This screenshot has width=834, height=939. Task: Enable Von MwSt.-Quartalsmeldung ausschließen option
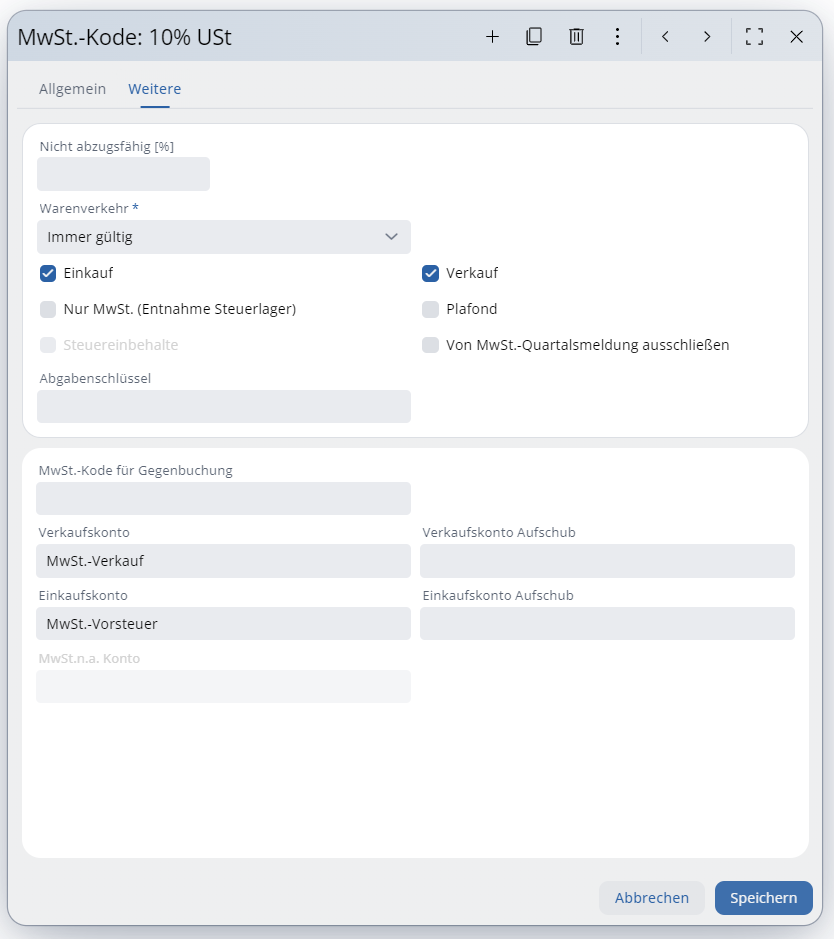[x=431, y=345]
